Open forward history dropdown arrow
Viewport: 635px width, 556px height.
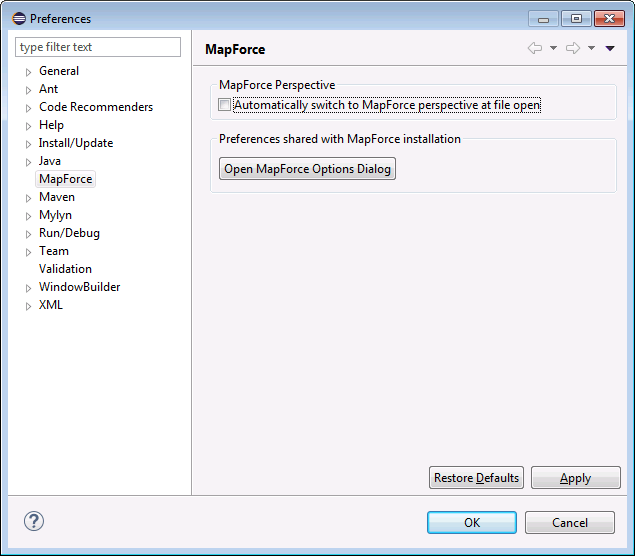point(591,48)
